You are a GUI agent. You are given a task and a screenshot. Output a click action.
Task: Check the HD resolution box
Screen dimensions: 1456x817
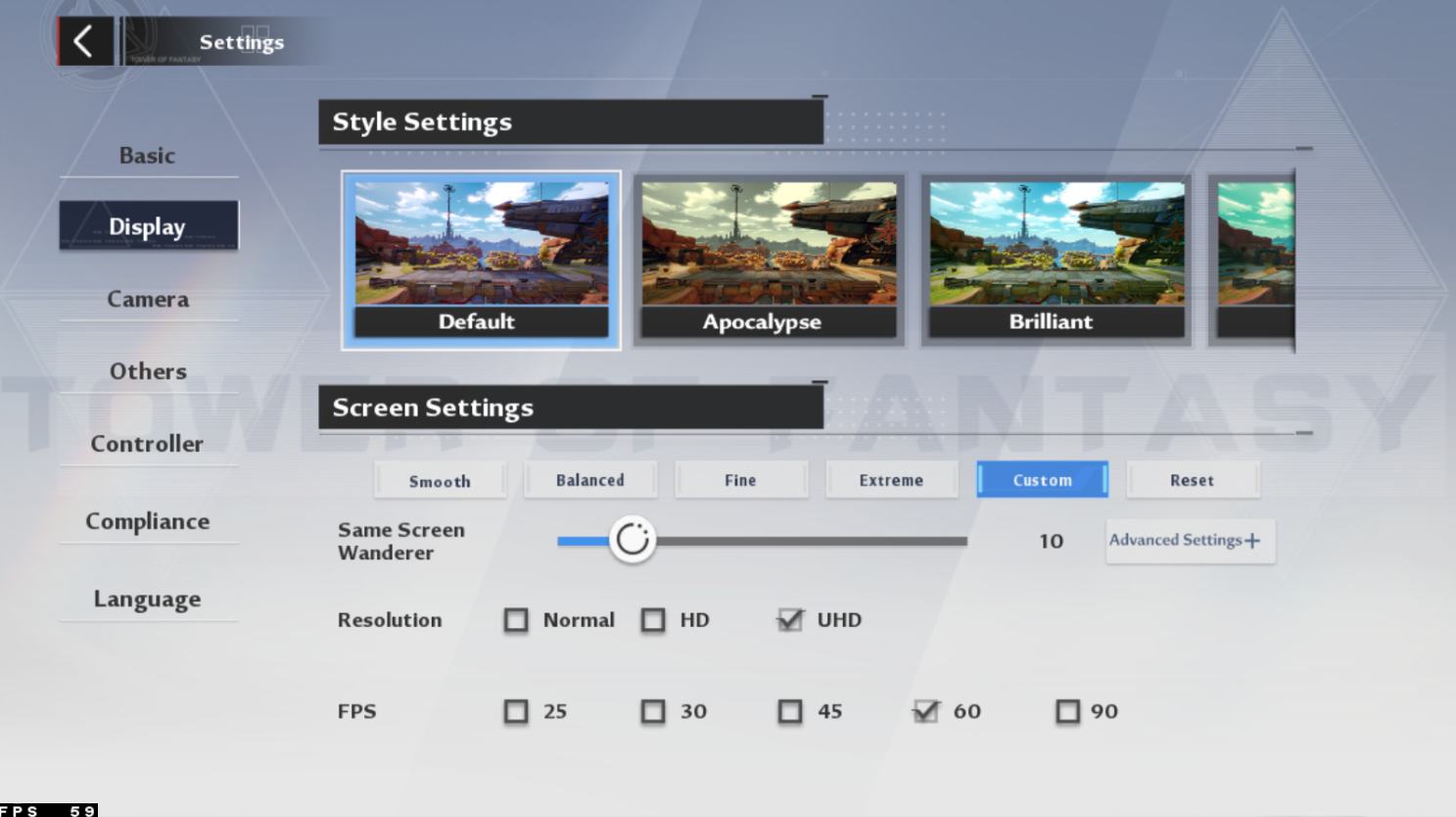653,620
